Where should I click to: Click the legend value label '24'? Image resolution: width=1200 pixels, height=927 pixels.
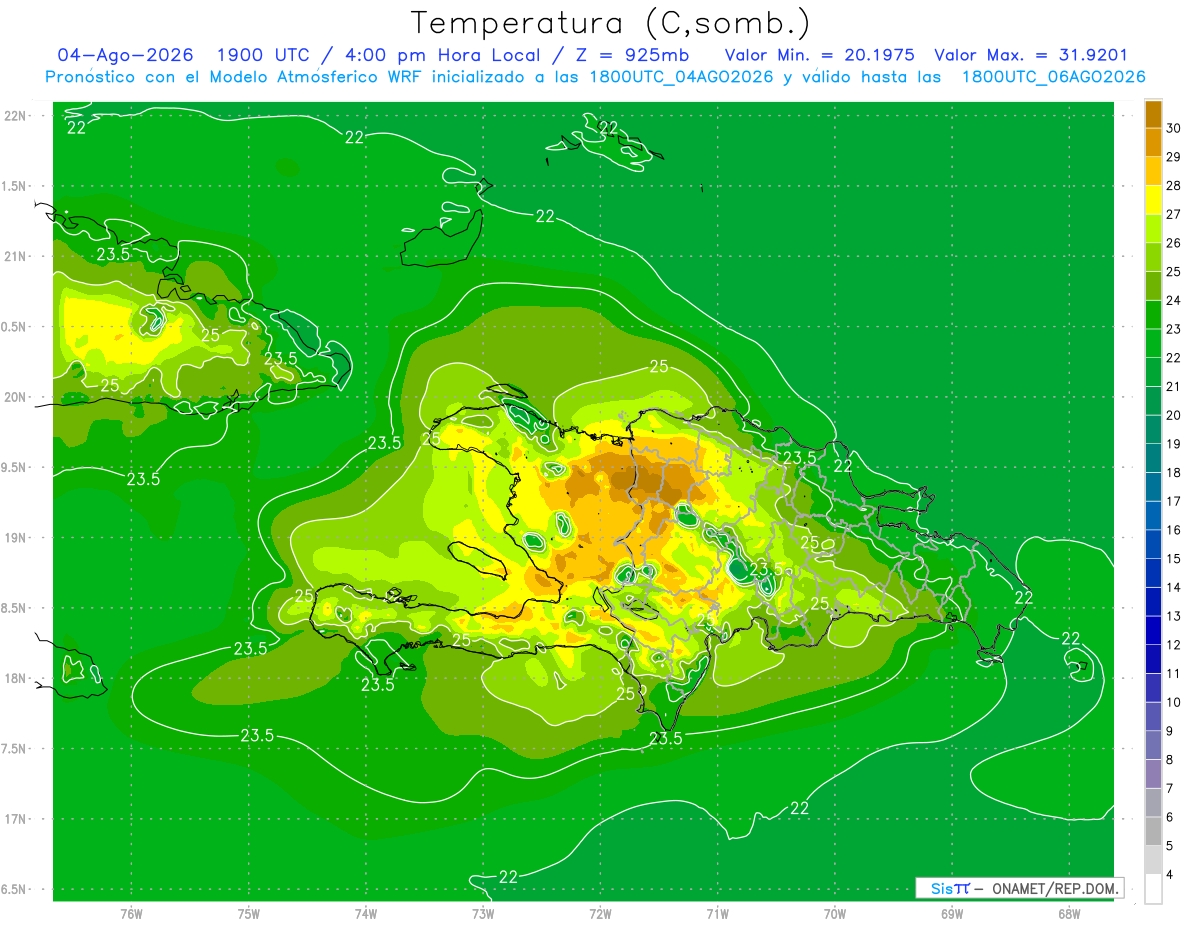click(x=1175, y=301)
